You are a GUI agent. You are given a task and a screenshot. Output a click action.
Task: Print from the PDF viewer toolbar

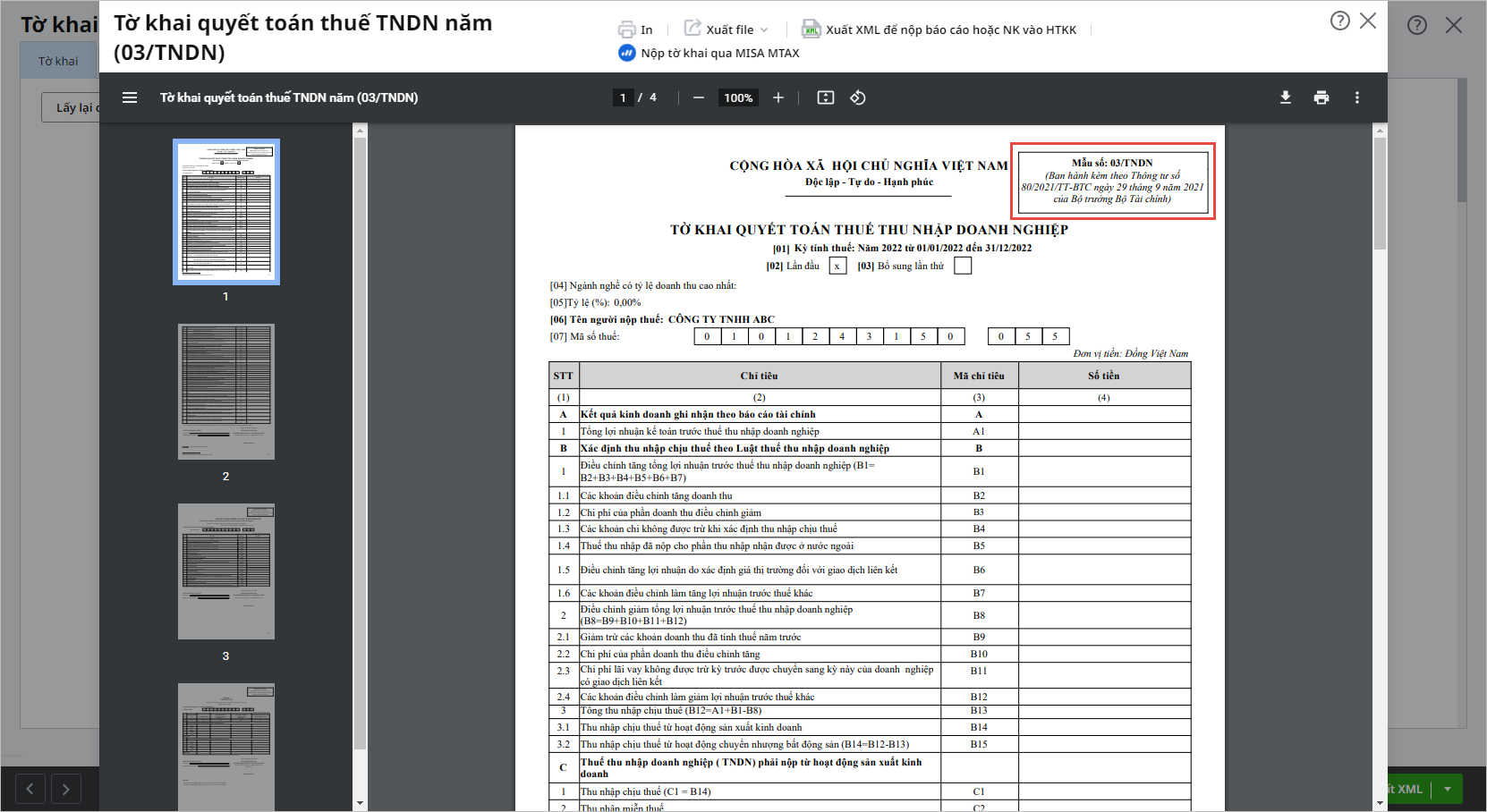coord(1321,97)
